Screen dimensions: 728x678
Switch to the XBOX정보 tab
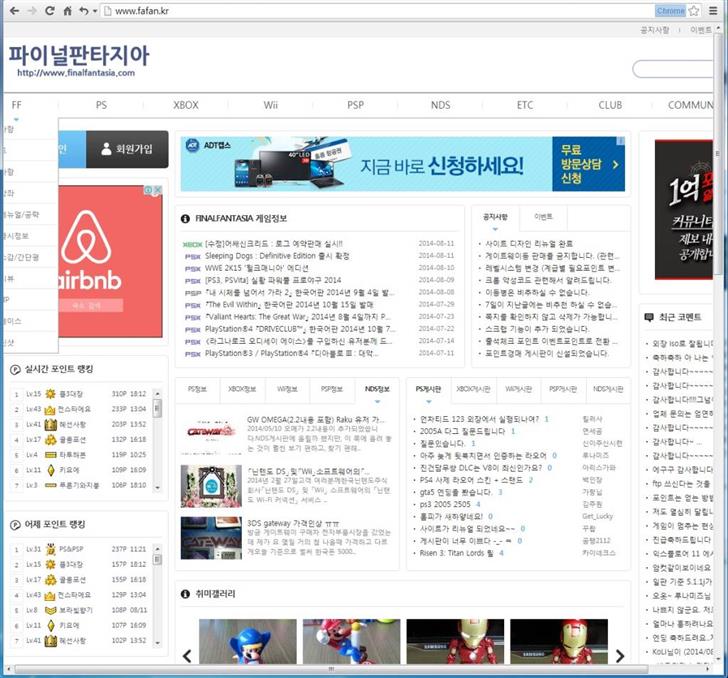242,389
